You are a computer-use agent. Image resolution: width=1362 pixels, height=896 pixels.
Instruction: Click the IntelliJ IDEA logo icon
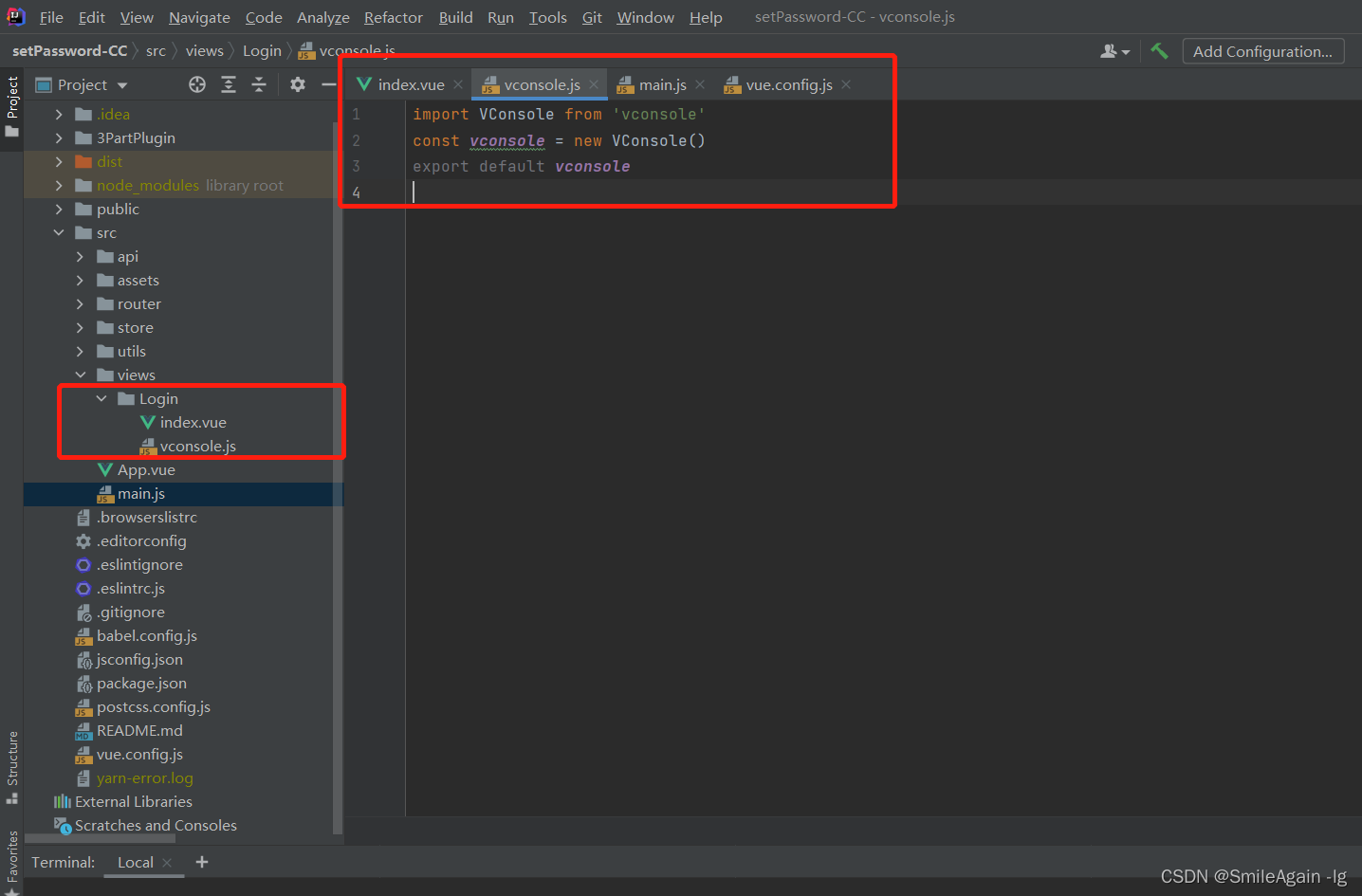point(15,16)
